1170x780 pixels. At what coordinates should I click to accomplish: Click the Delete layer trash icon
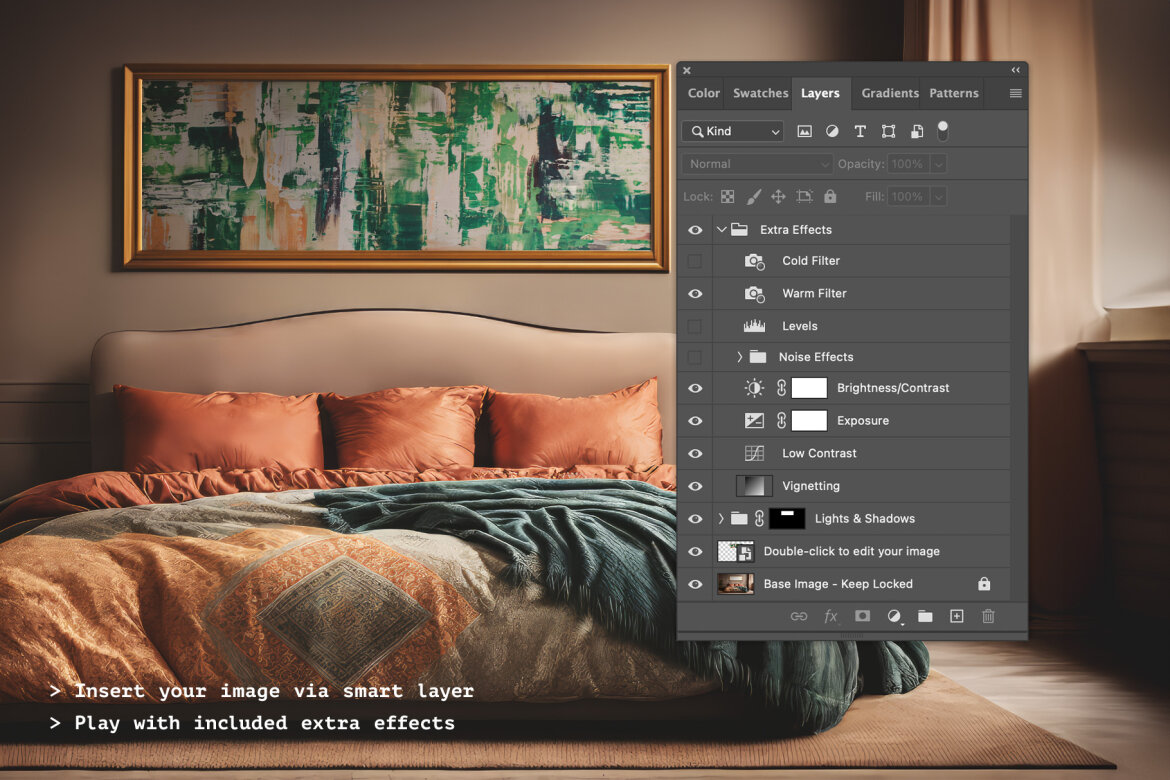(x=987, y=616)
